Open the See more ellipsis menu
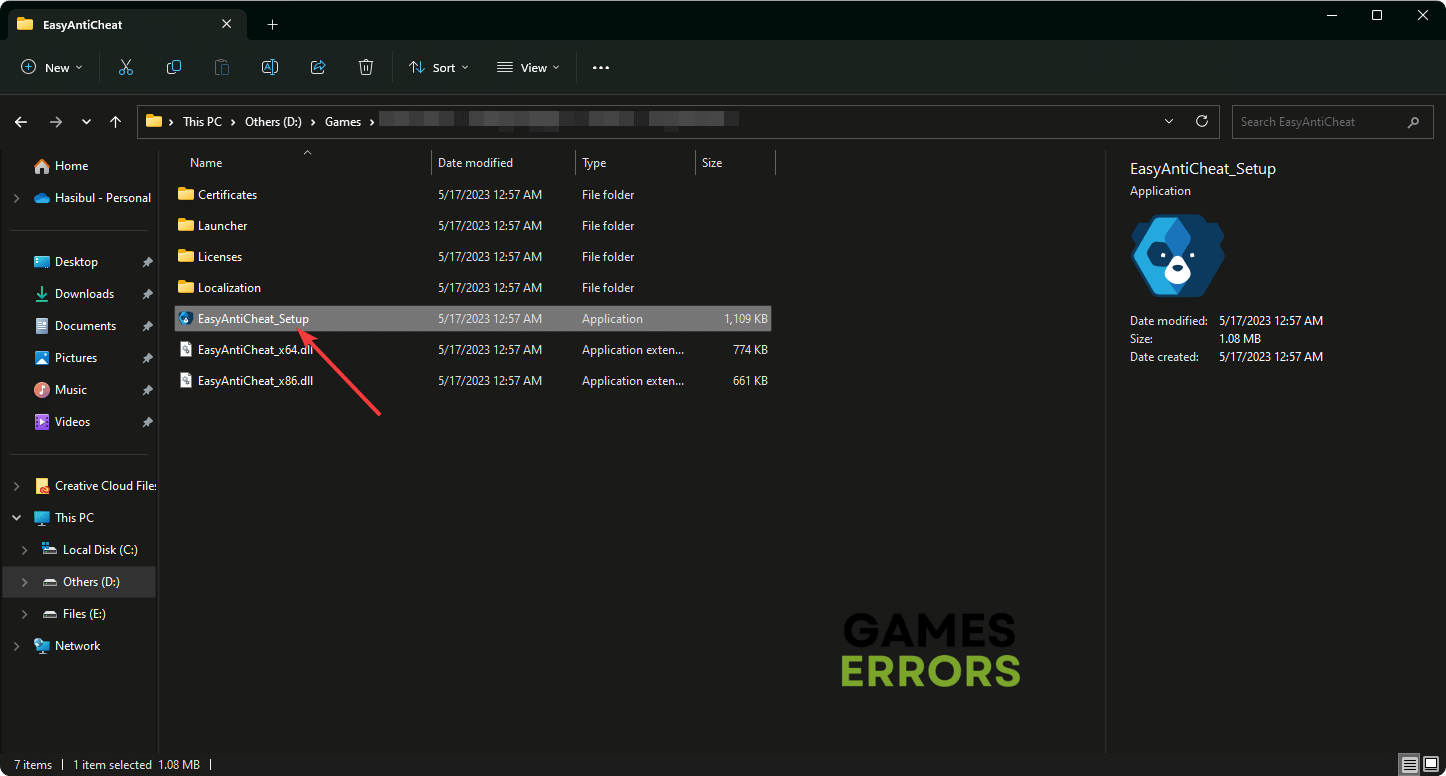This screenshot has height=776, width=1446. click(600, 67)
